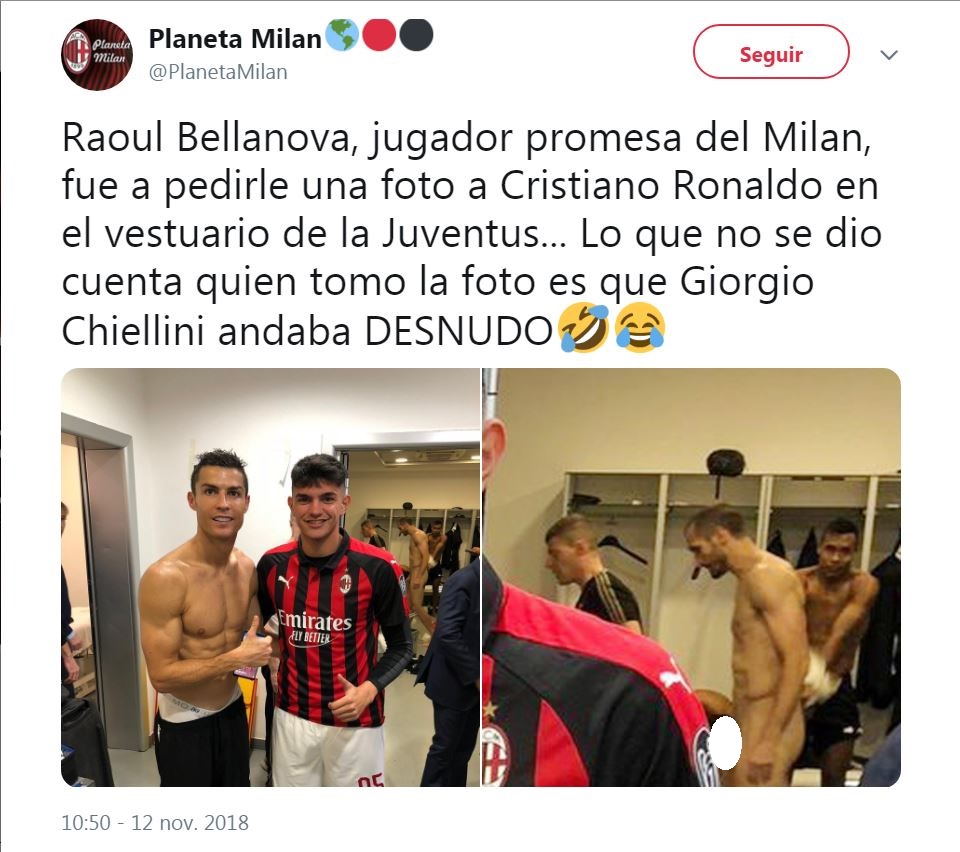The width and height of the screenshot is (960, 852).
Task: Expand the tweet options chevron
Action: pos(888,54)
